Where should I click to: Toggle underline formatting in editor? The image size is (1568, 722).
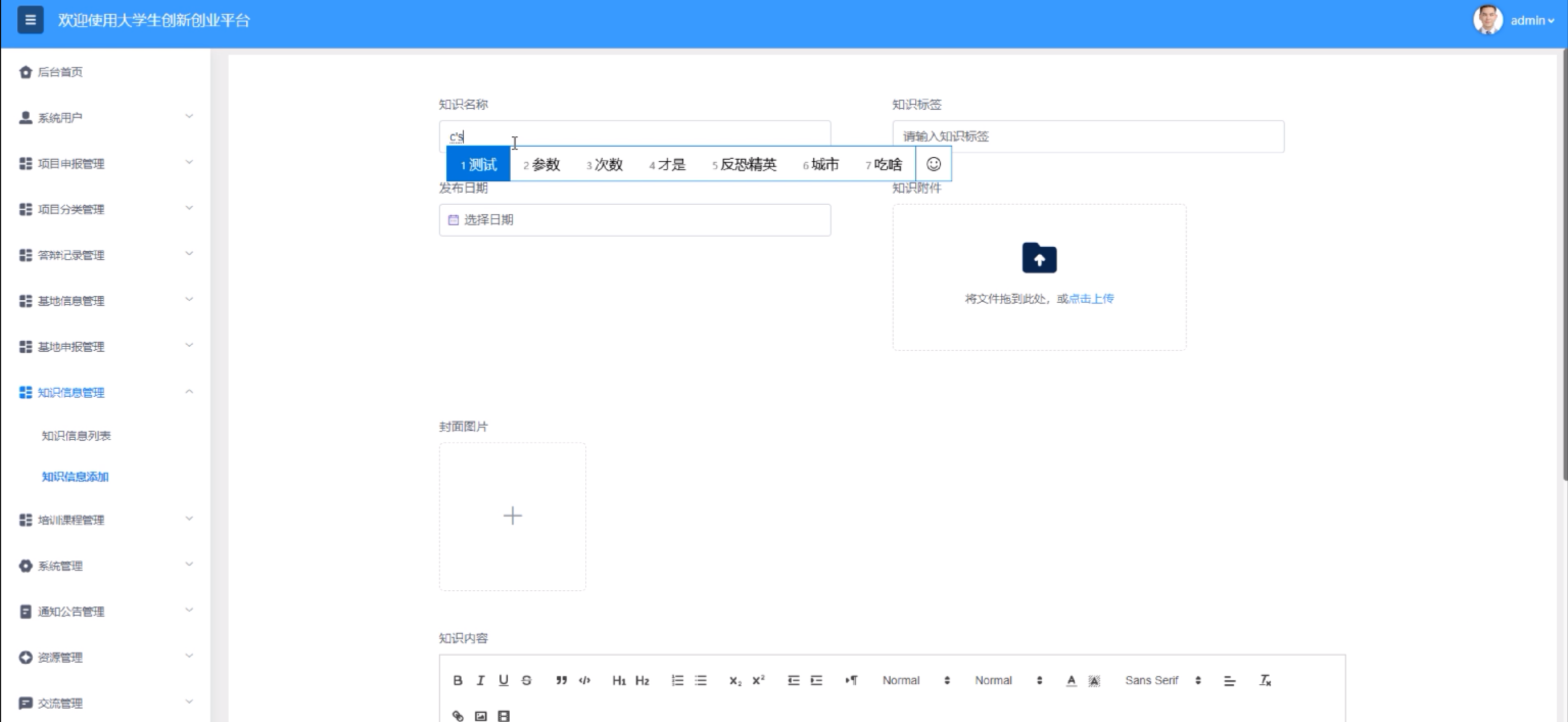pos(504,680)
